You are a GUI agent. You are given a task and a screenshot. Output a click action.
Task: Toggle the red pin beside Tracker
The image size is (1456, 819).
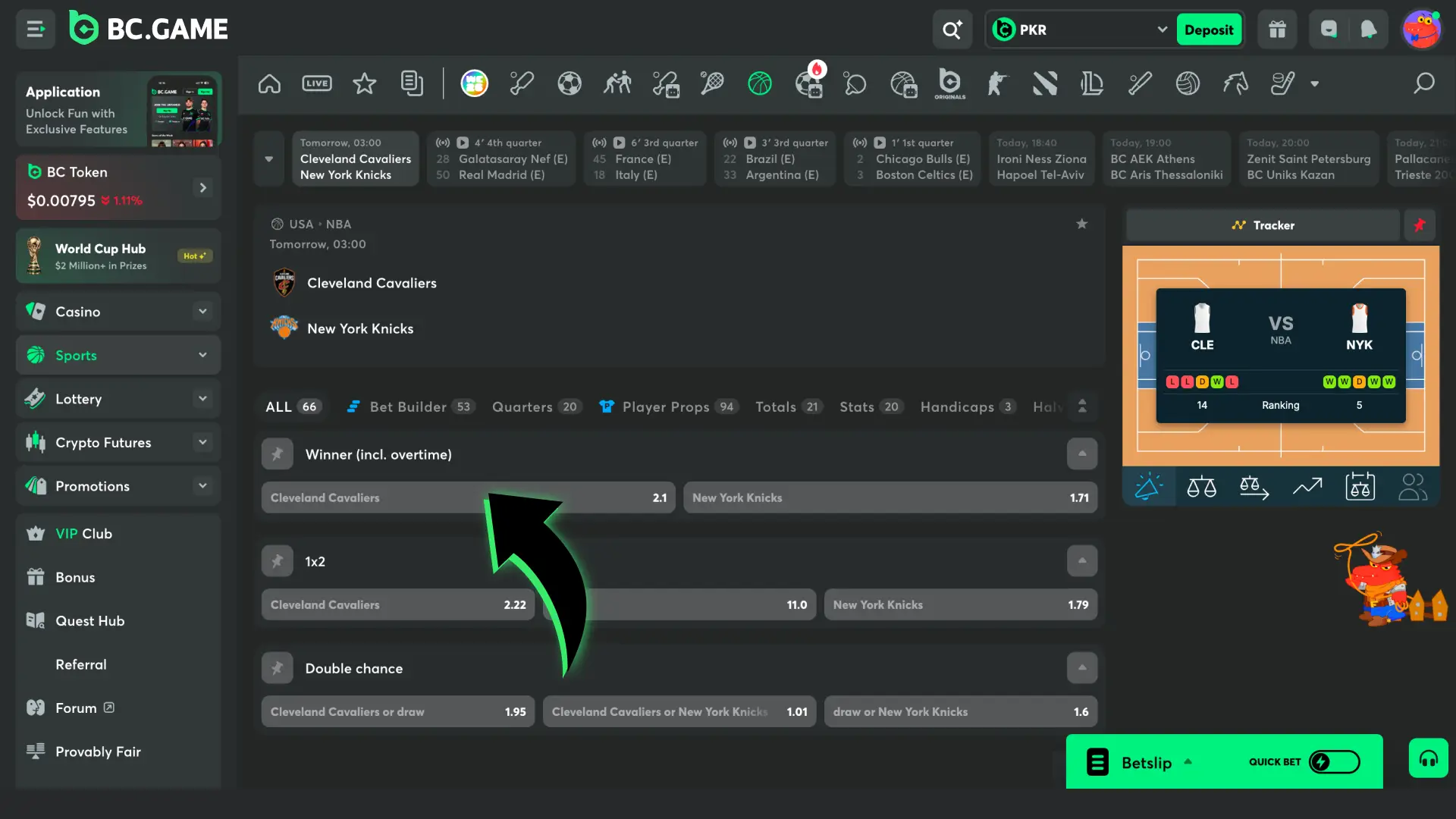[x=1420, y=225]
